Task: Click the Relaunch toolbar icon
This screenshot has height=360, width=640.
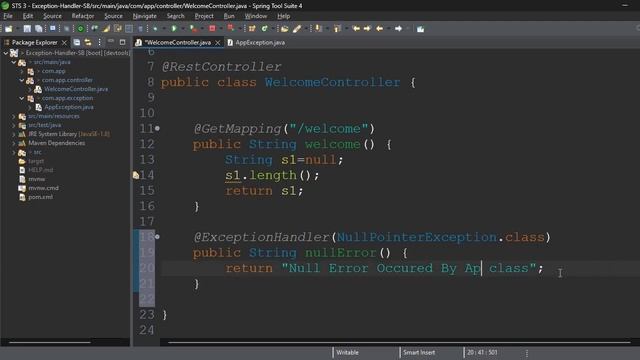Action: tap(231, 29)
